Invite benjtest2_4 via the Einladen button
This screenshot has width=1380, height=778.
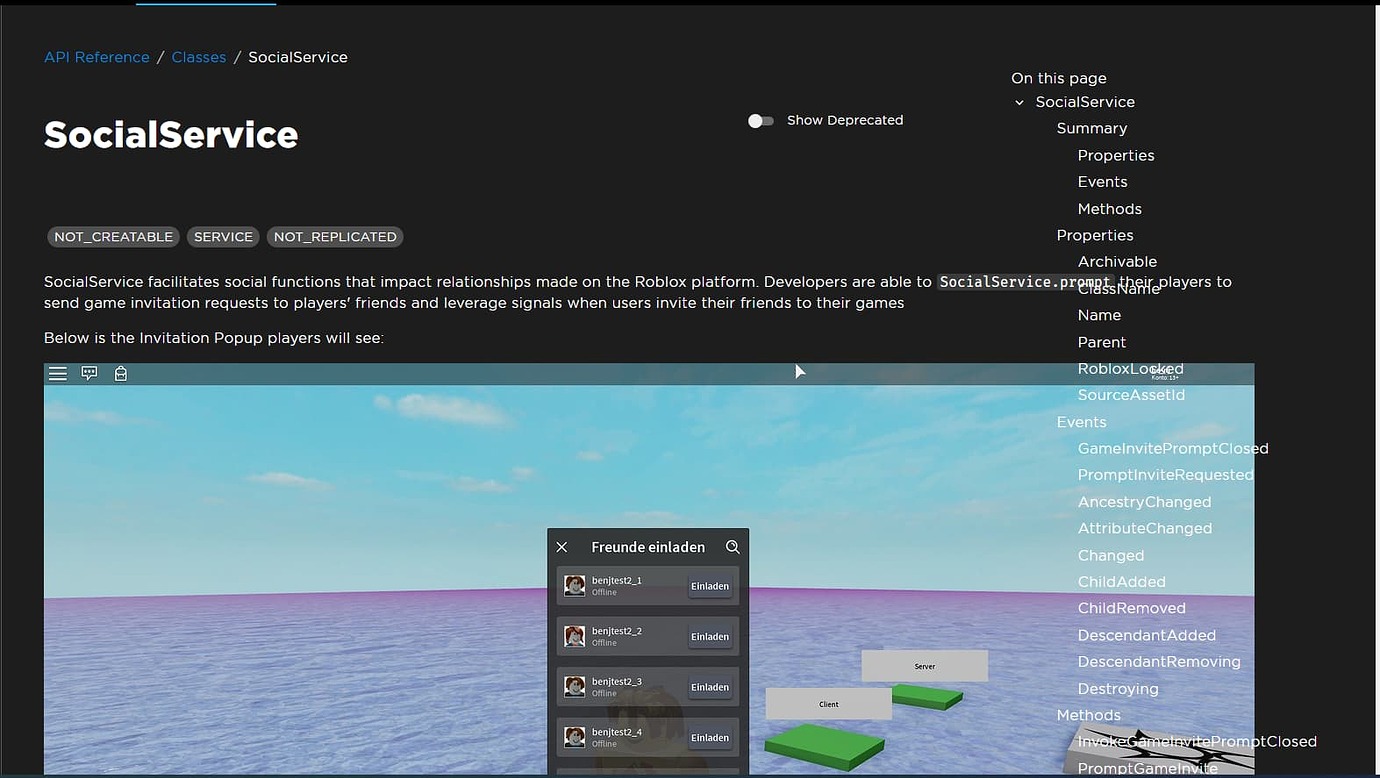click(x=710, y=737)
